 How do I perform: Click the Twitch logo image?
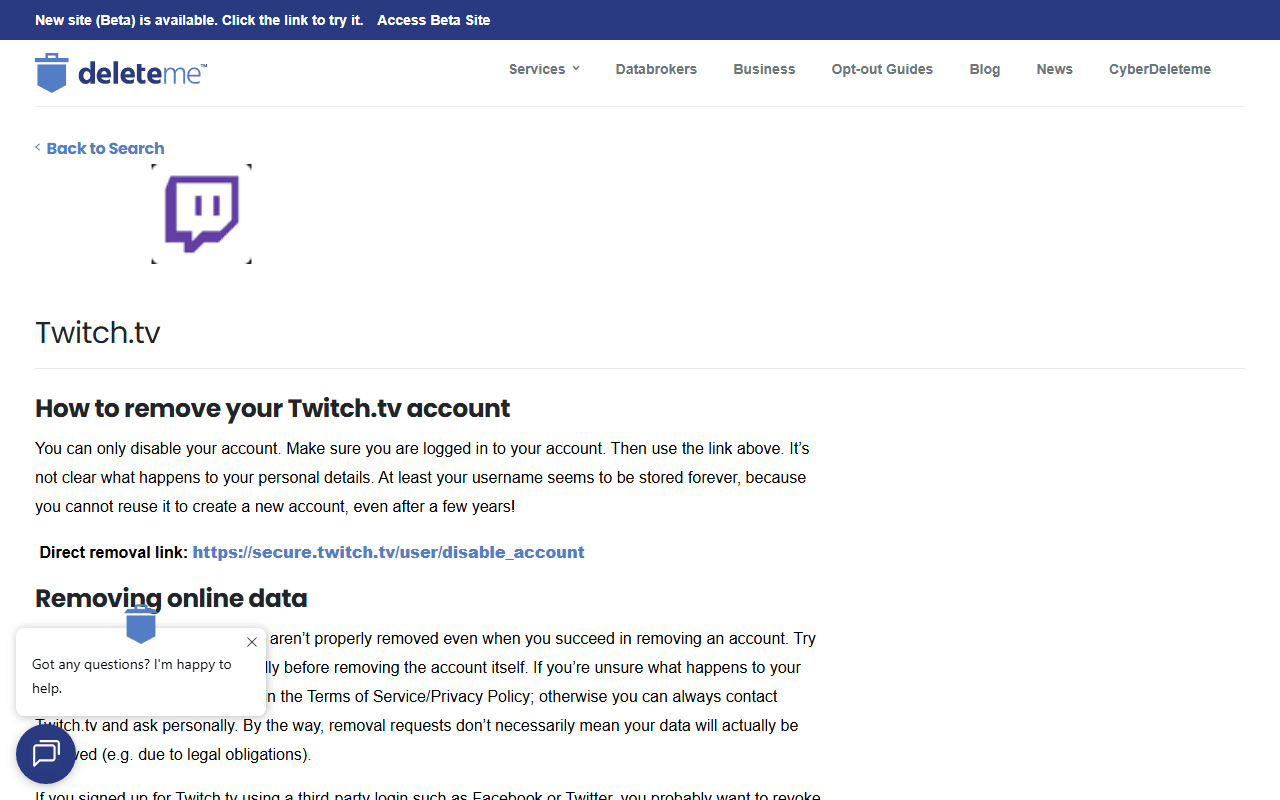point(201,214)
